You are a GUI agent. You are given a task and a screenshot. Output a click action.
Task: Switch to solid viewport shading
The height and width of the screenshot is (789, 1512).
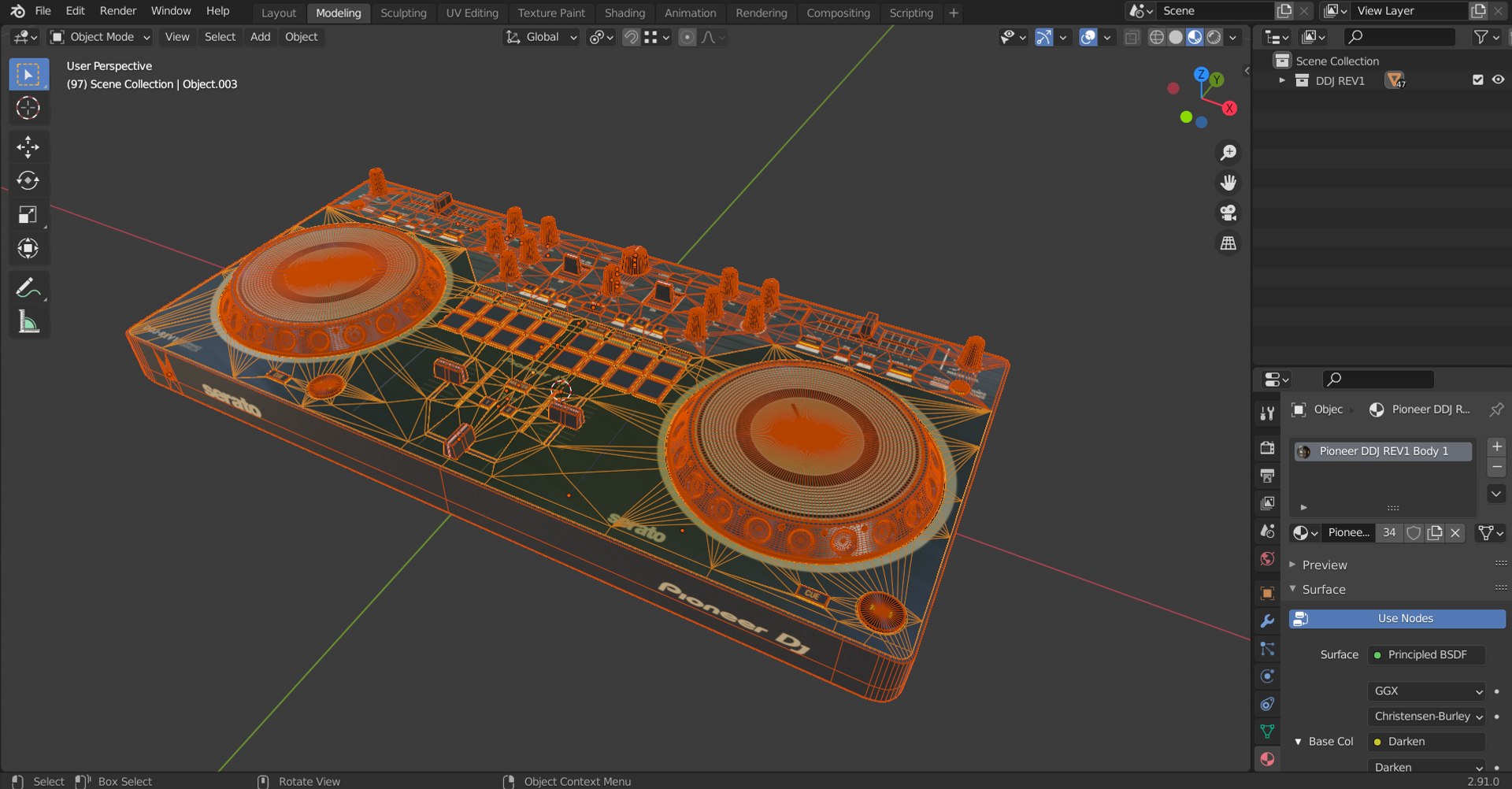1176,37
